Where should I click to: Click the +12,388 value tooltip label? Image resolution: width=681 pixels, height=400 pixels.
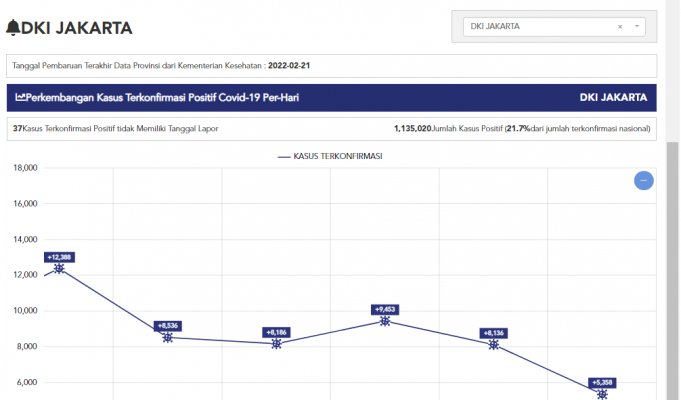click(59, 257)
